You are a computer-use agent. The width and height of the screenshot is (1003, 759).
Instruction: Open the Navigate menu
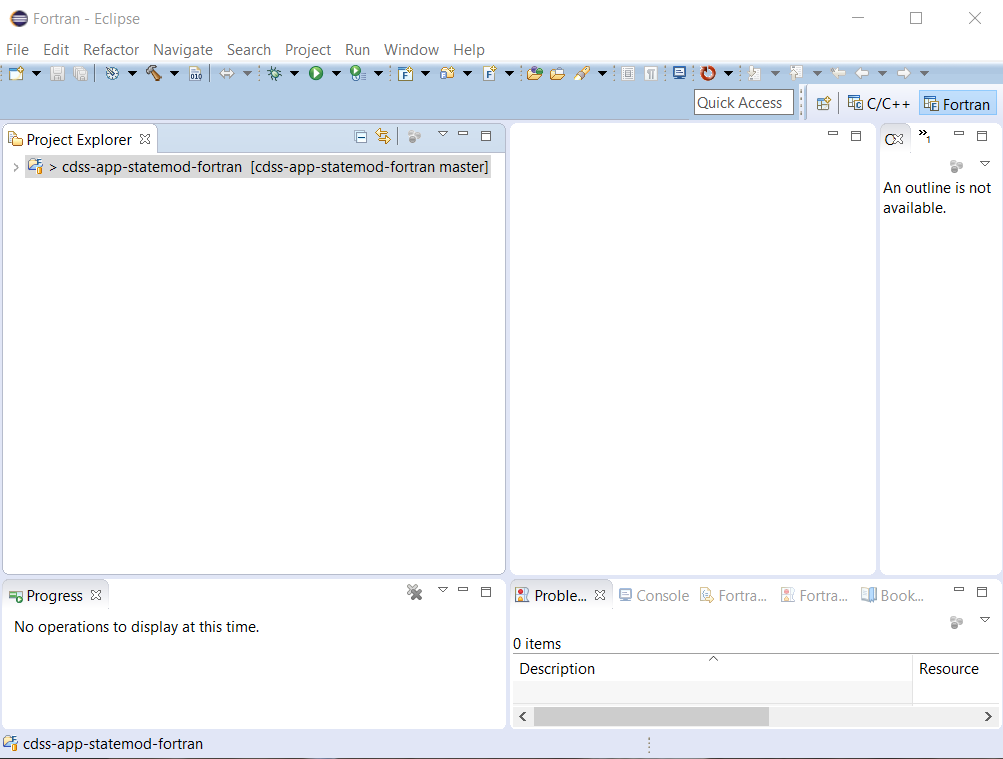[x=183, y=50]
